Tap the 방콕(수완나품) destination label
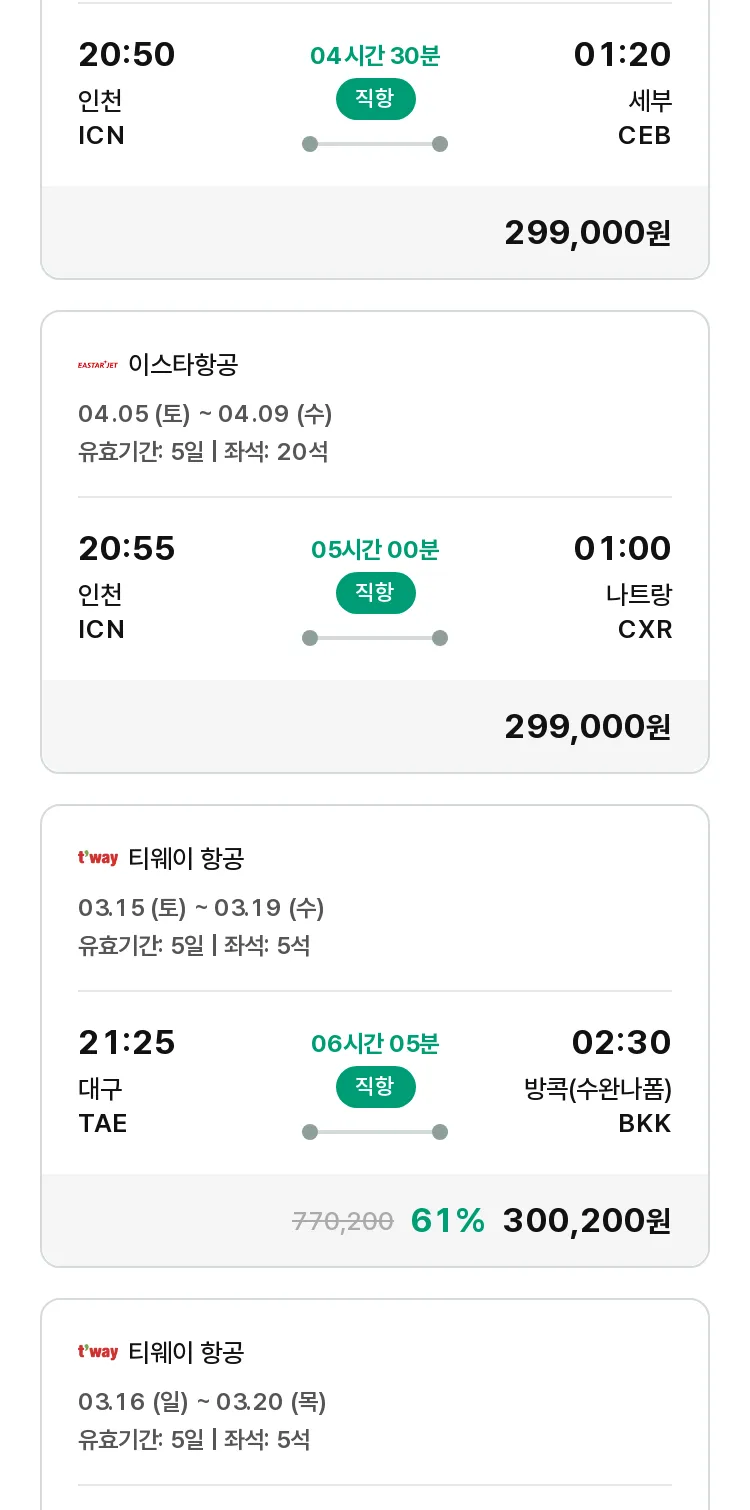 597,1088
